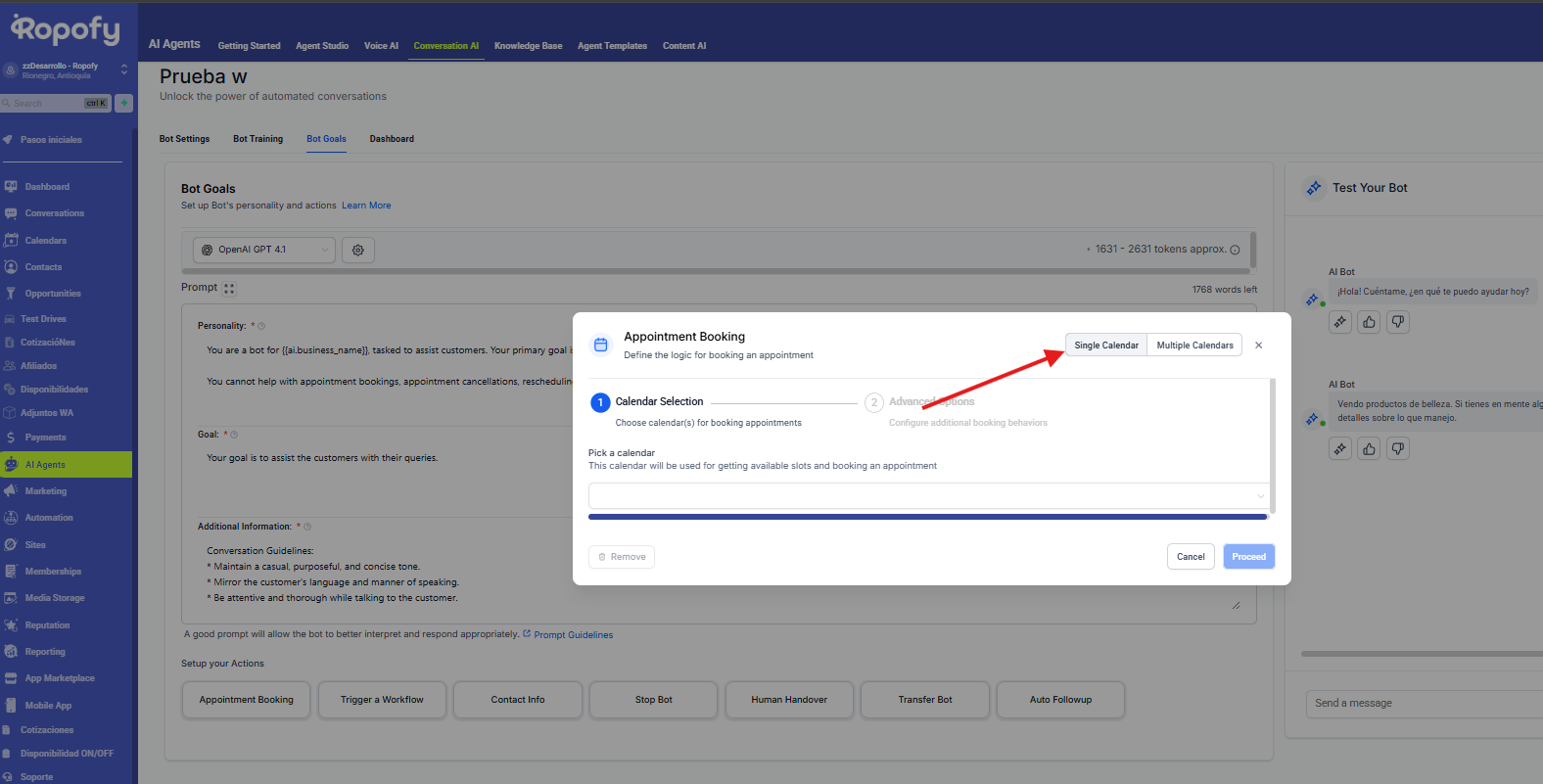
Task: Switch to the Bot Training tab
Action: (257, 139)
